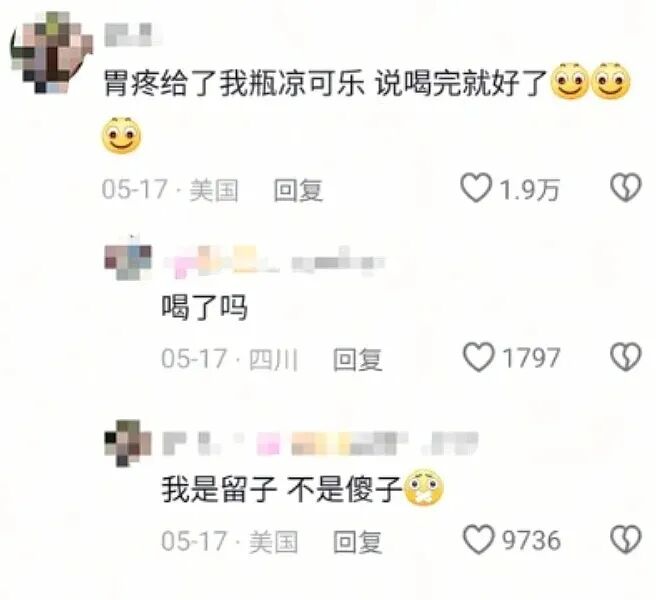The height and width of the screenshot is (600, 656).
Task: Dislike the 我是留子 reply with 9736 likes
Action: [x=625, y=539]
